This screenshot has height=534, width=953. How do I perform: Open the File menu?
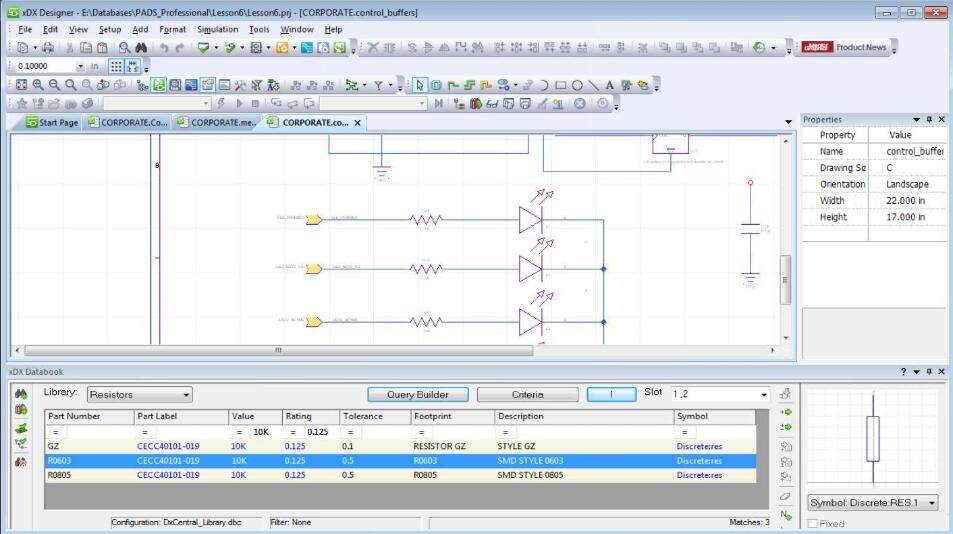[25, 29]
